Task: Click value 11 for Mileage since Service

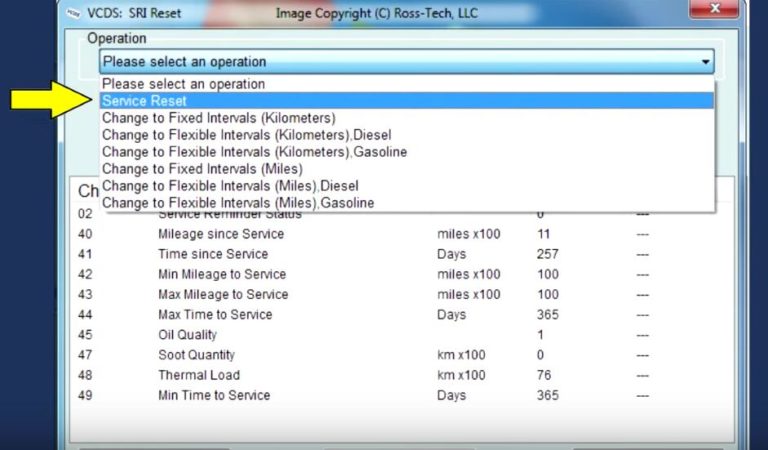Action: click(x=543, y=234)
